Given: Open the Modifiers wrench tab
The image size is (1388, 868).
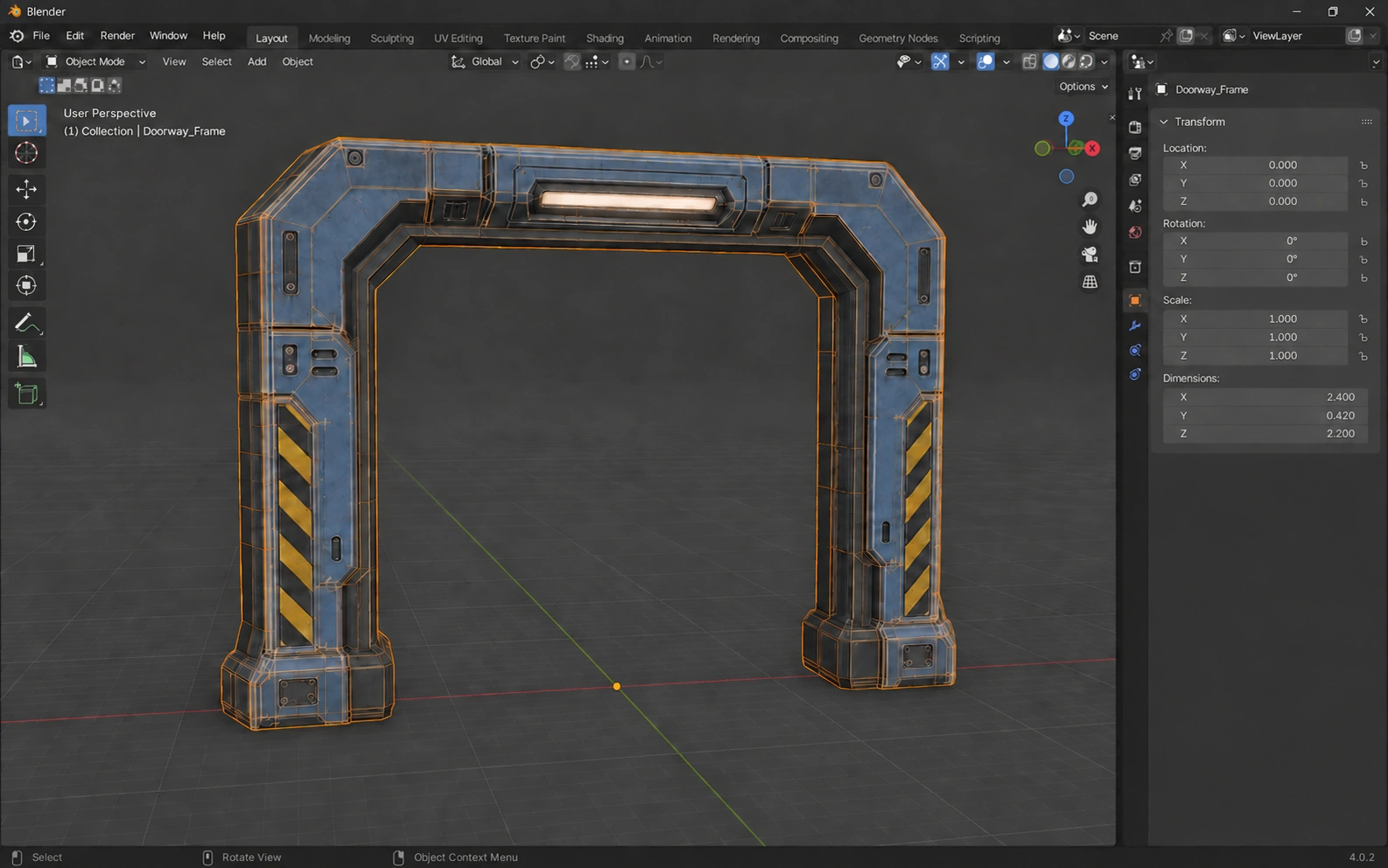Looking at the screenshot, I should coord(1135,325).
